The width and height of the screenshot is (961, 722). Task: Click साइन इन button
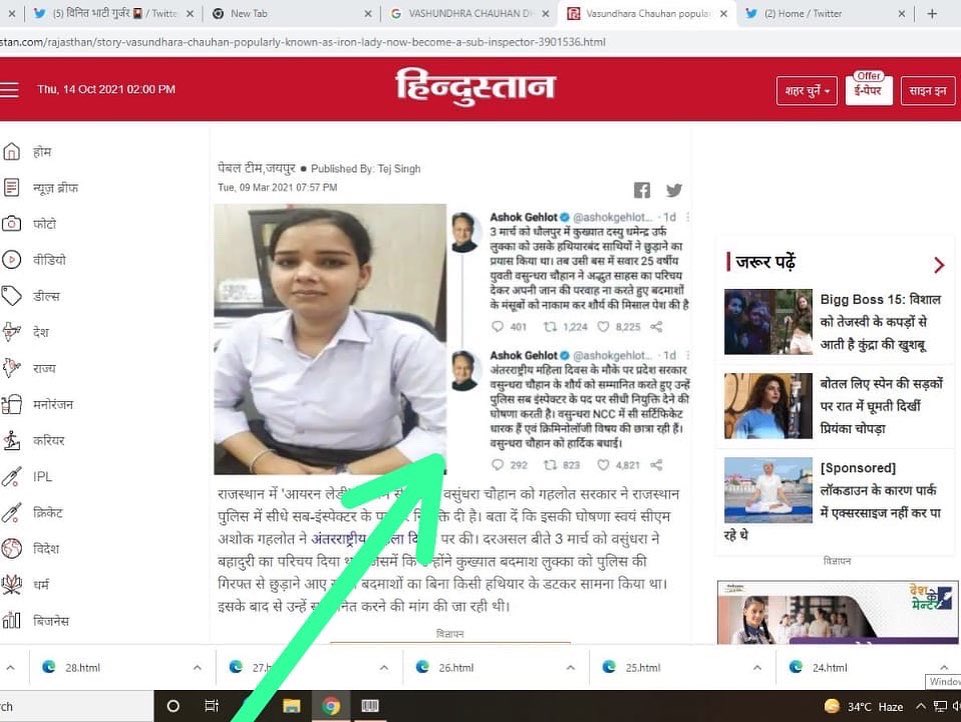(928, 91)
